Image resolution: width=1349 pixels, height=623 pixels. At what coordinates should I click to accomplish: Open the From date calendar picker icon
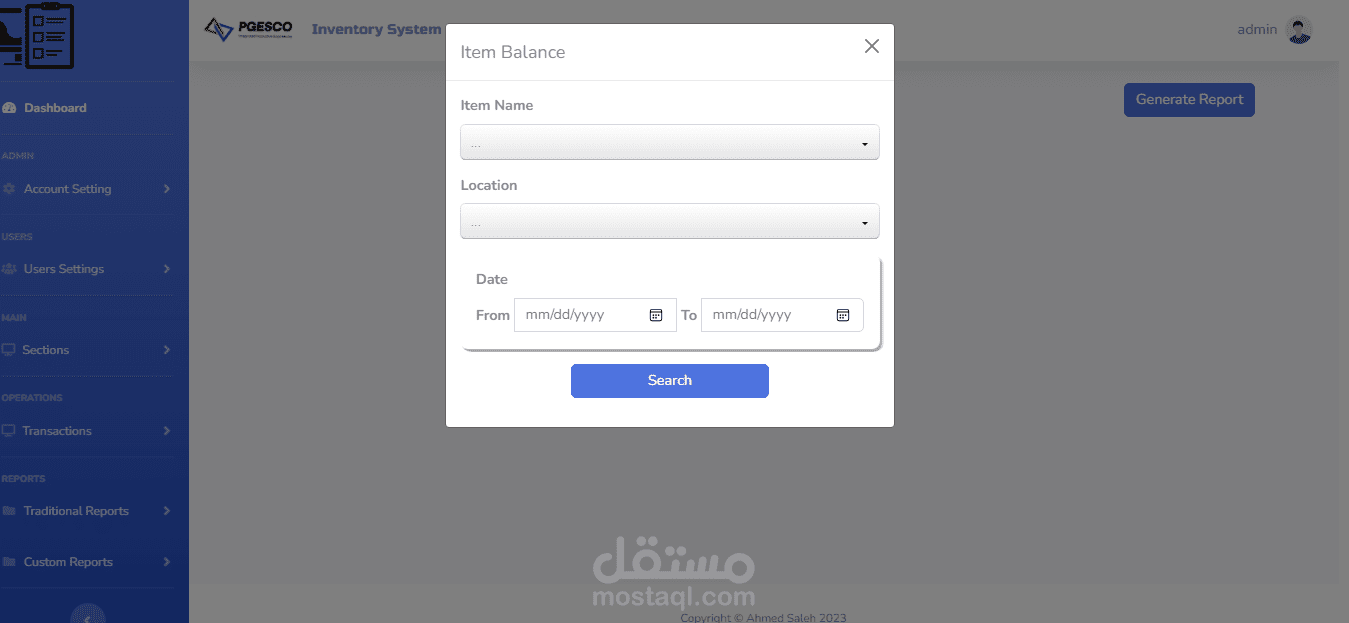click(x=656, y=315)
